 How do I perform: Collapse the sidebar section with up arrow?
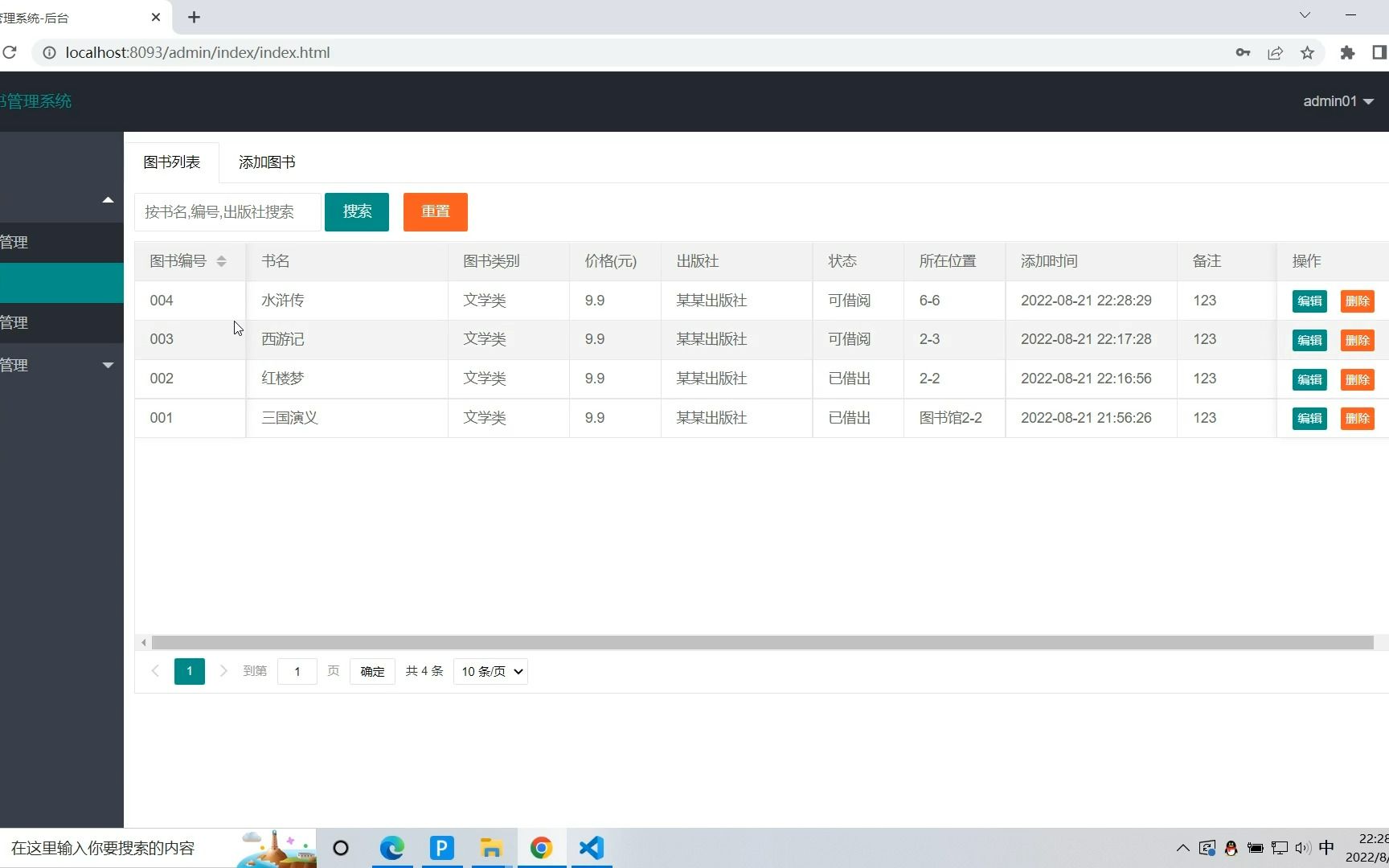coord(108,200)
